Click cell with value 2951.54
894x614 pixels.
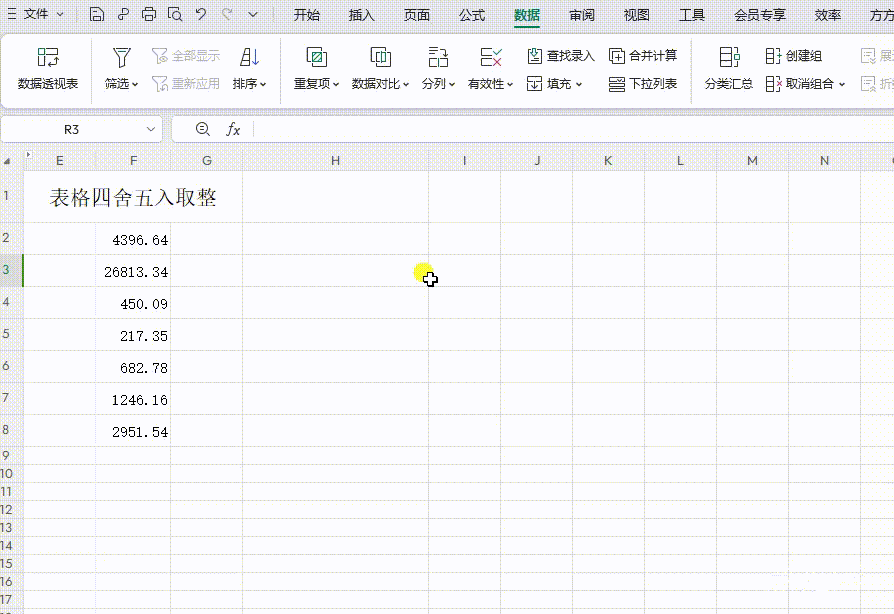[x=133, y=430]
